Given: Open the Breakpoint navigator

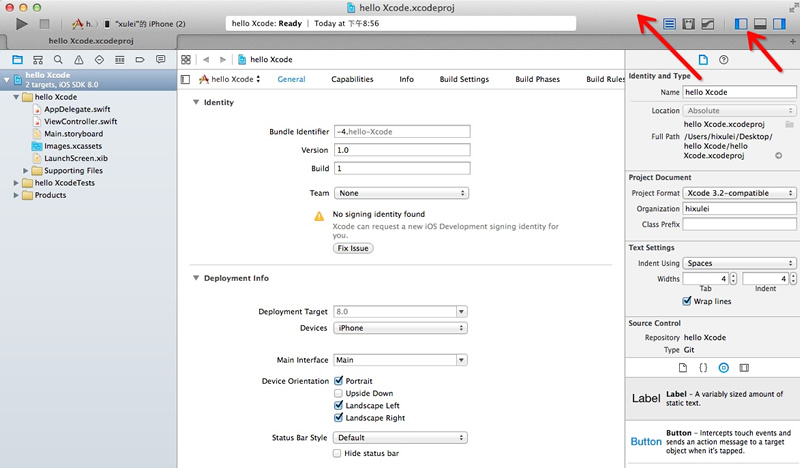Looking at the screenshot, I should click(x=140, y=60).
